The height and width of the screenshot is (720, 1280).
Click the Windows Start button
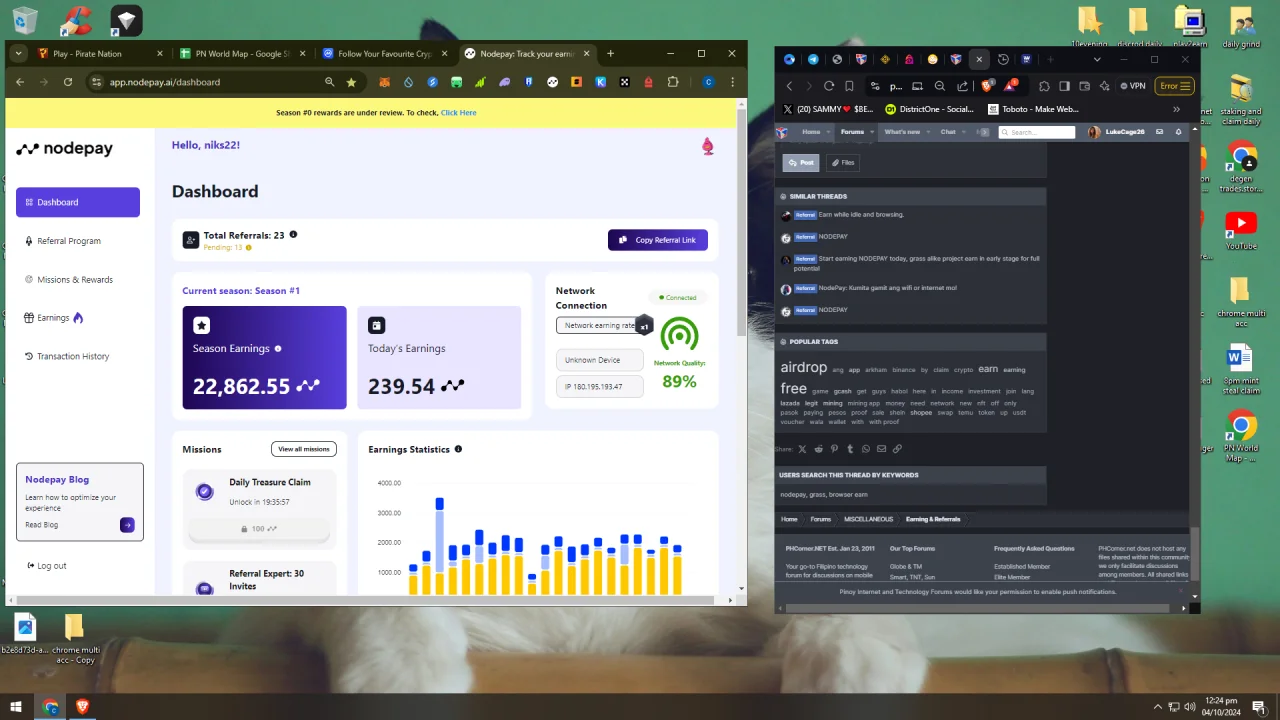[x=16, y=707]
